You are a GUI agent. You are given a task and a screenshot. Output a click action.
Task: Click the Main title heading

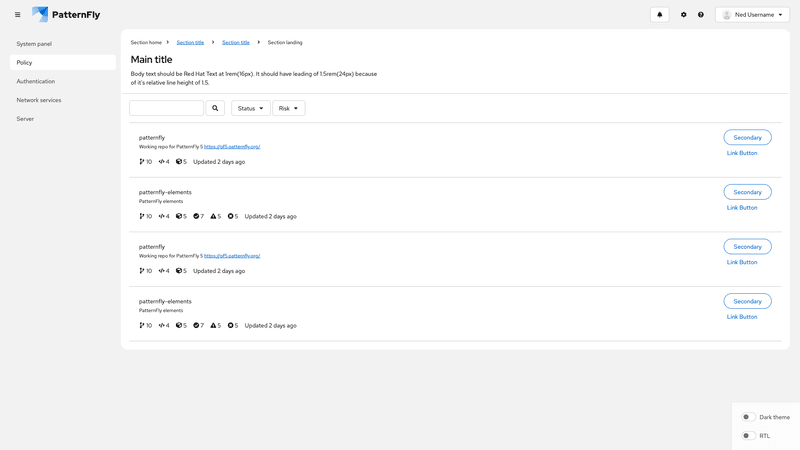pos(152,60)
